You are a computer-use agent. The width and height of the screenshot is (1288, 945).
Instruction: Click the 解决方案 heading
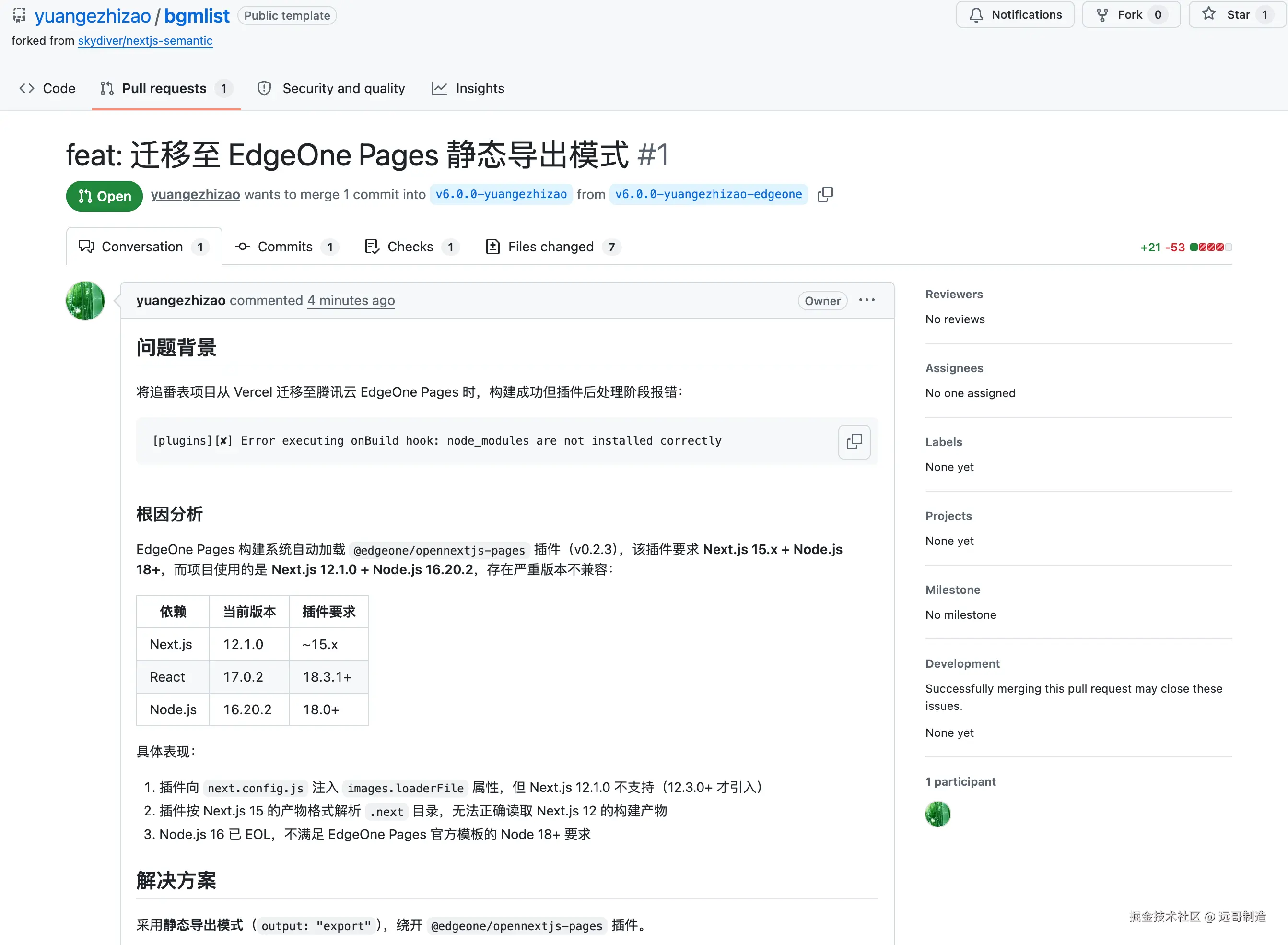(x=176, y=880)
